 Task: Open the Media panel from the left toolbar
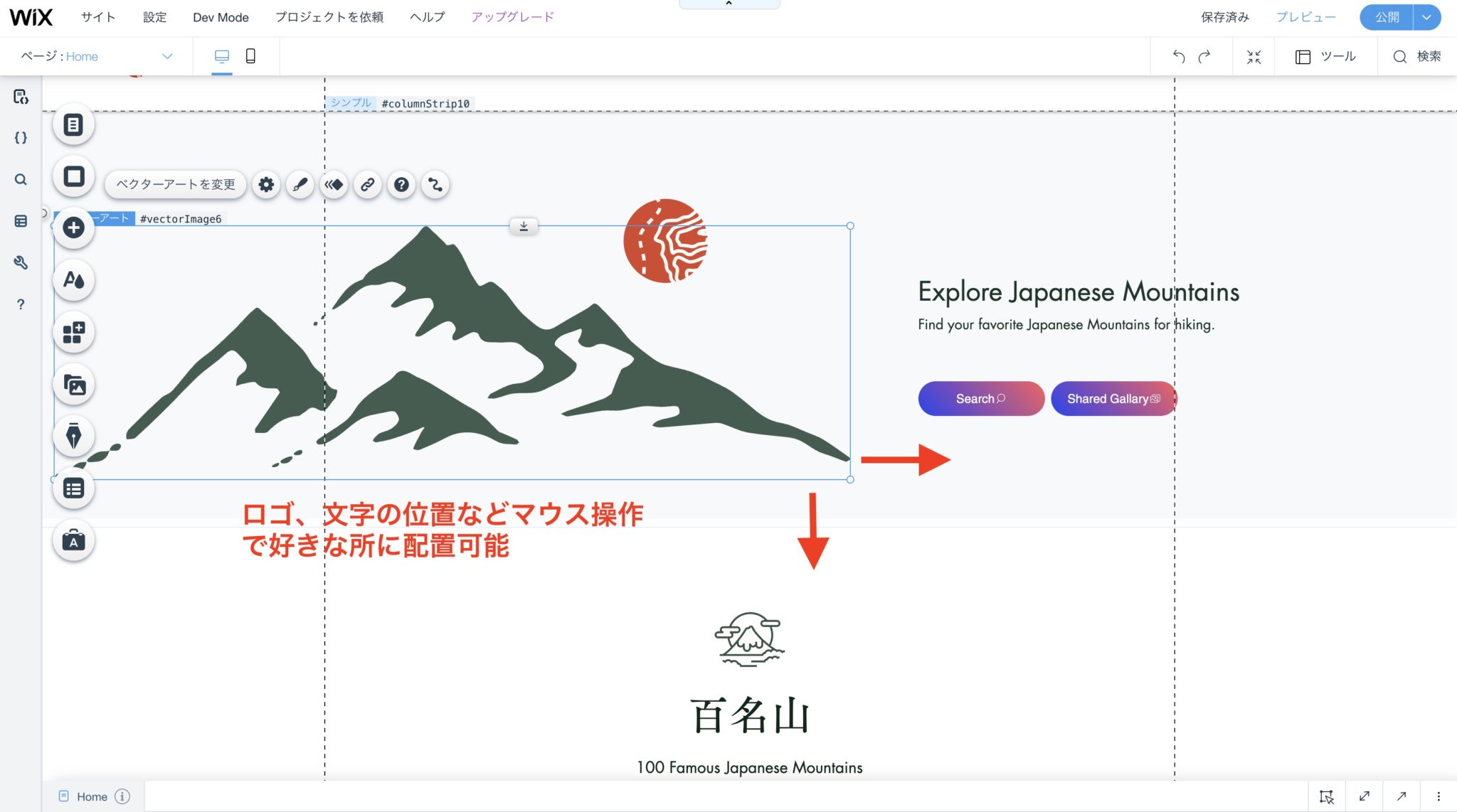point(73,384)
